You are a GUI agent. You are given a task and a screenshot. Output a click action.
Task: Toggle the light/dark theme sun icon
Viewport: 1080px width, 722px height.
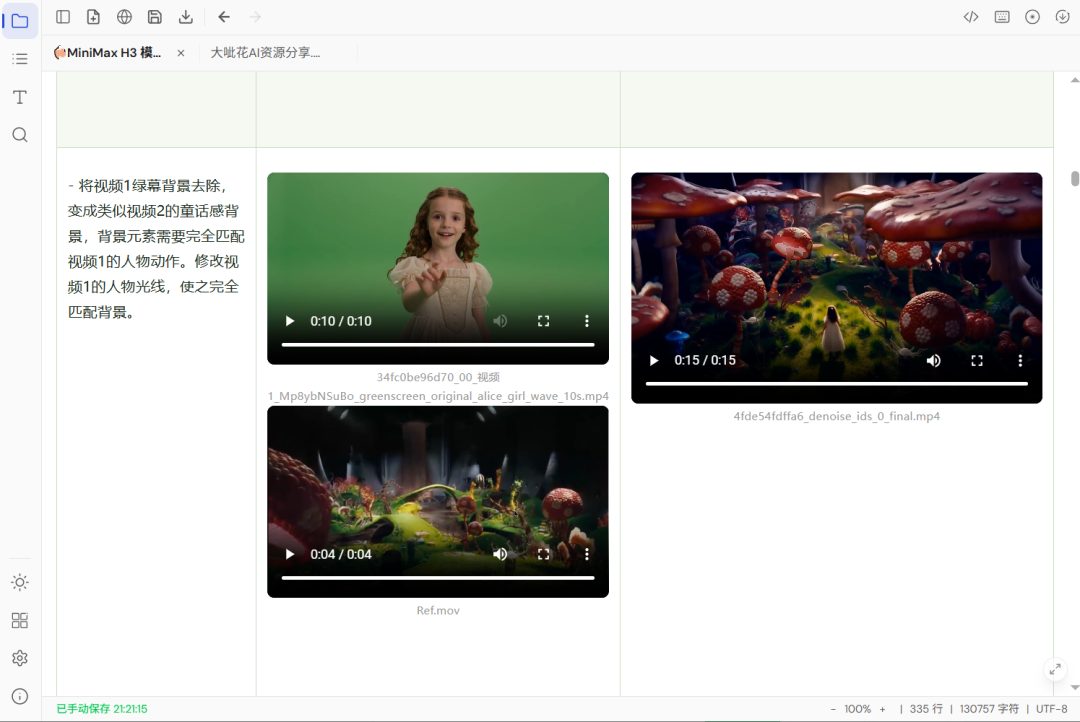pyautogui.click(x=20, y=582)
